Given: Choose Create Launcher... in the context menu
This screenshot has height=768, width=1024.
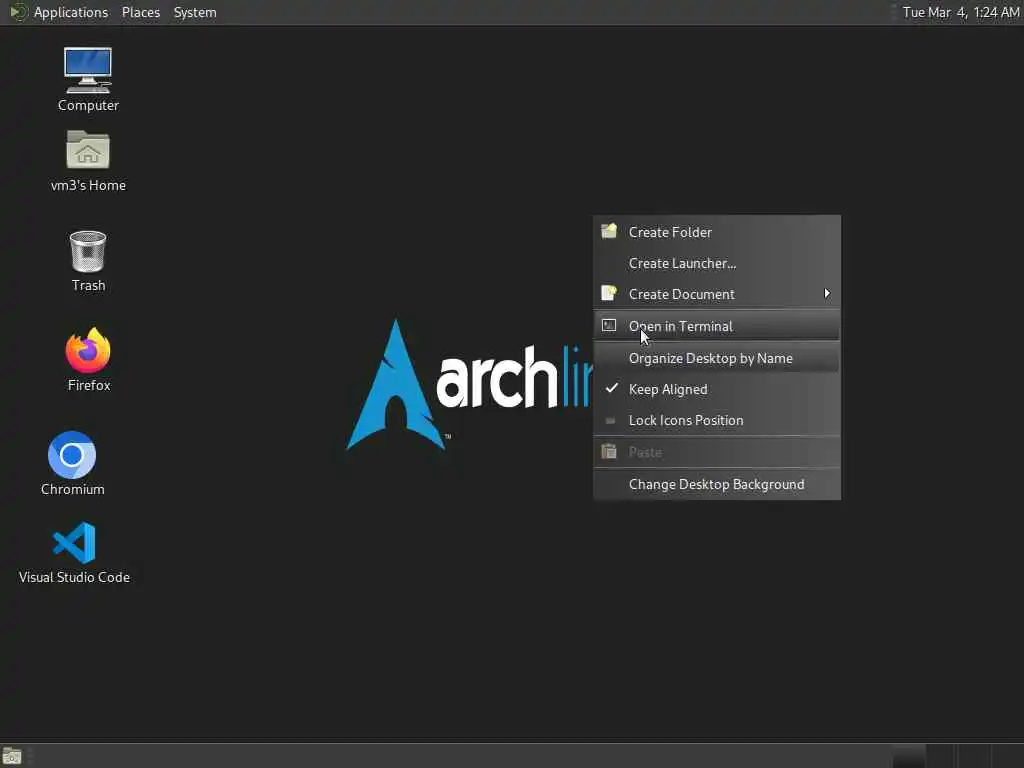Looking at the screenshot, I should click(x=716, y=263).
